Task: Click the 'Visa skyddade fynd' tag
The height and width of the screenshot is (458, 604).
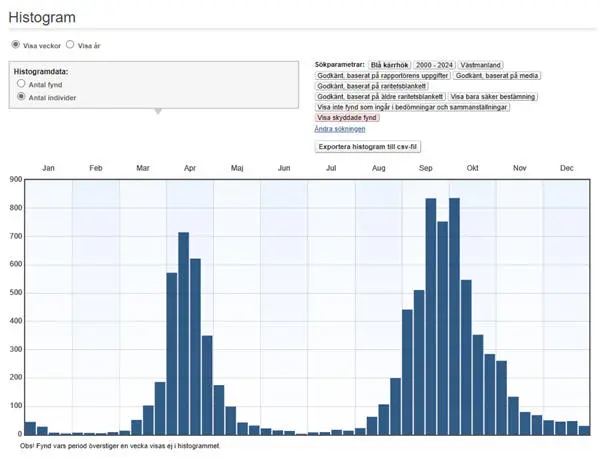Action: (x=346, y=118)
